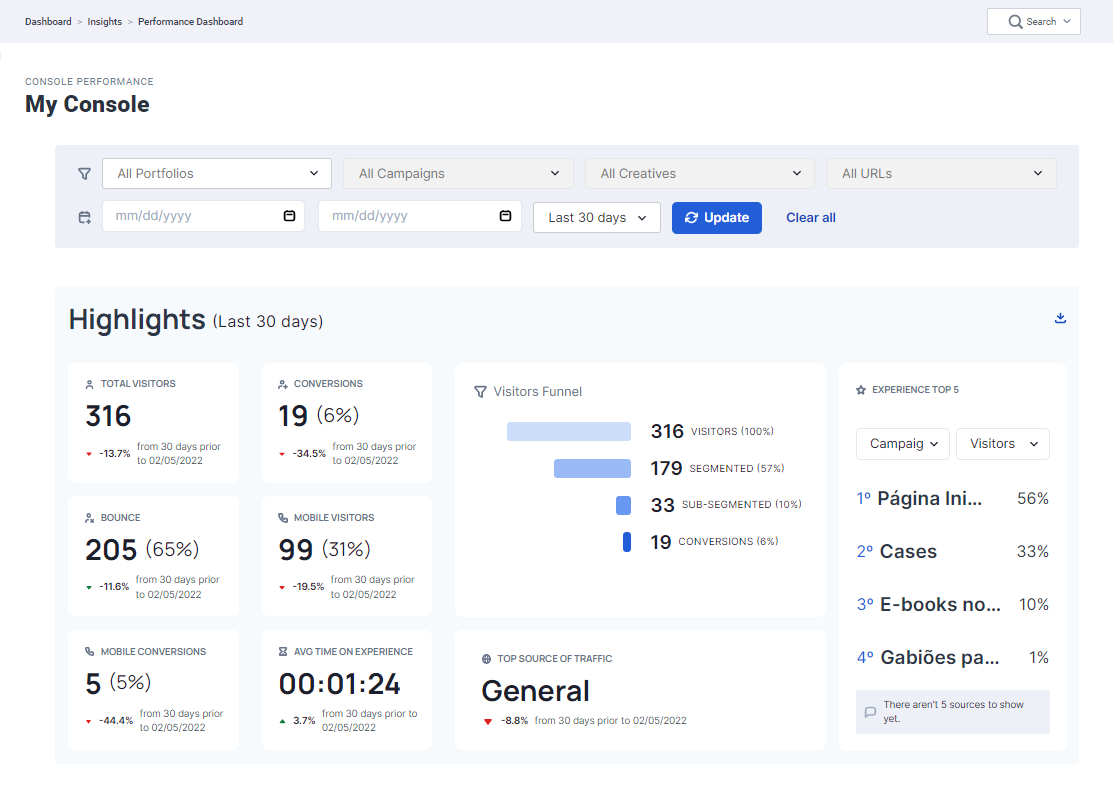Click the -34.5% Conversions change
1113x807 pixels.
click(x=309, y=454)
